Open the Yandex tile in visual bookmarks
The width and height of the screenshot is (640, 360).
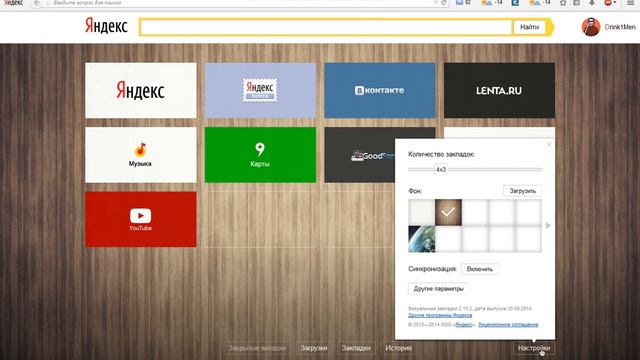click(141, 90)
